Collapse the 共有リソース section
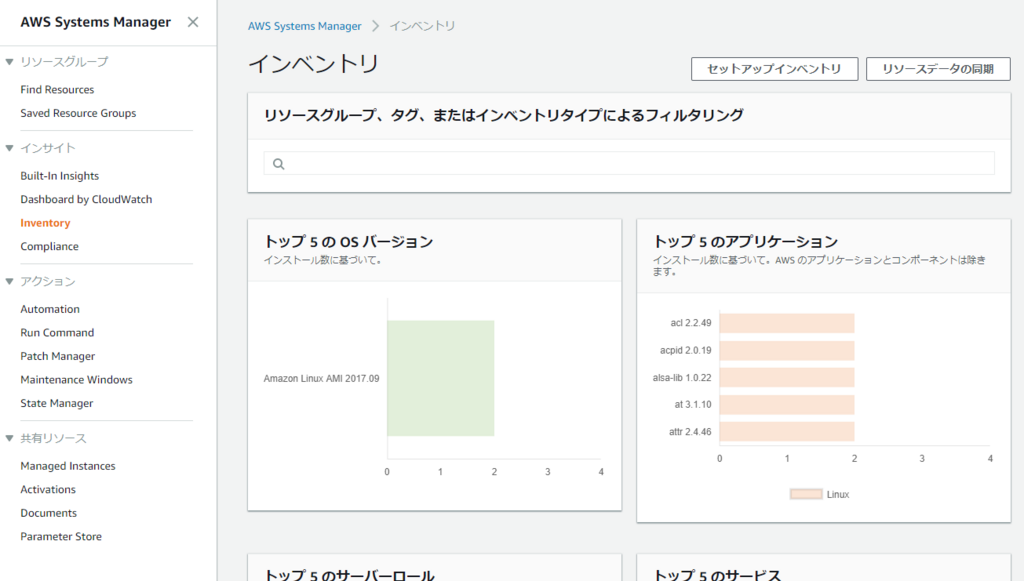This screenshot has height=581, width=1024. [x=9, y=438]
